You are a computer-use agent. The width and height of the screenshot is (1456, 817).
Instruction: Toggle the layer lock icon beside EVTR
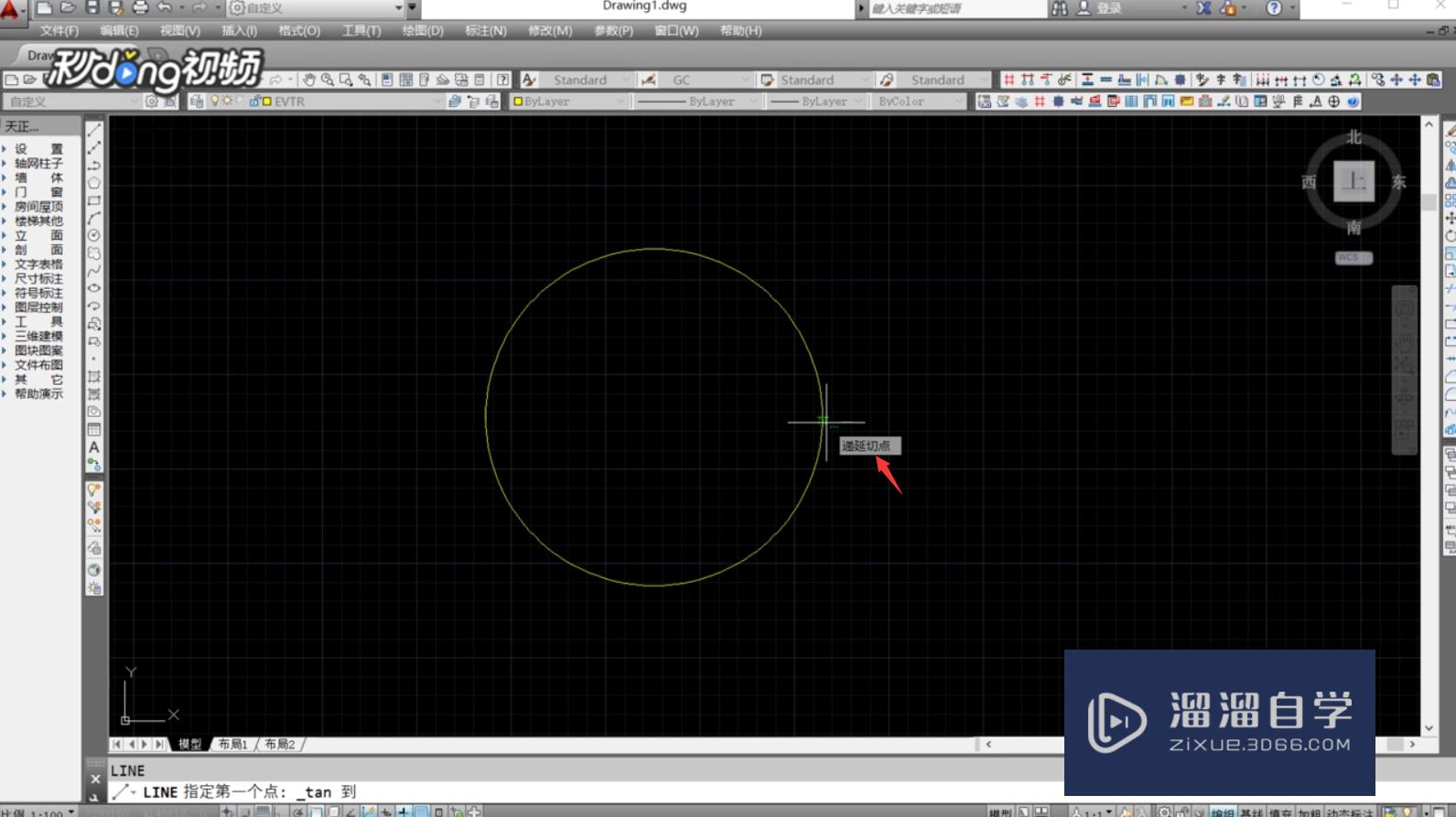pos(255,101)
